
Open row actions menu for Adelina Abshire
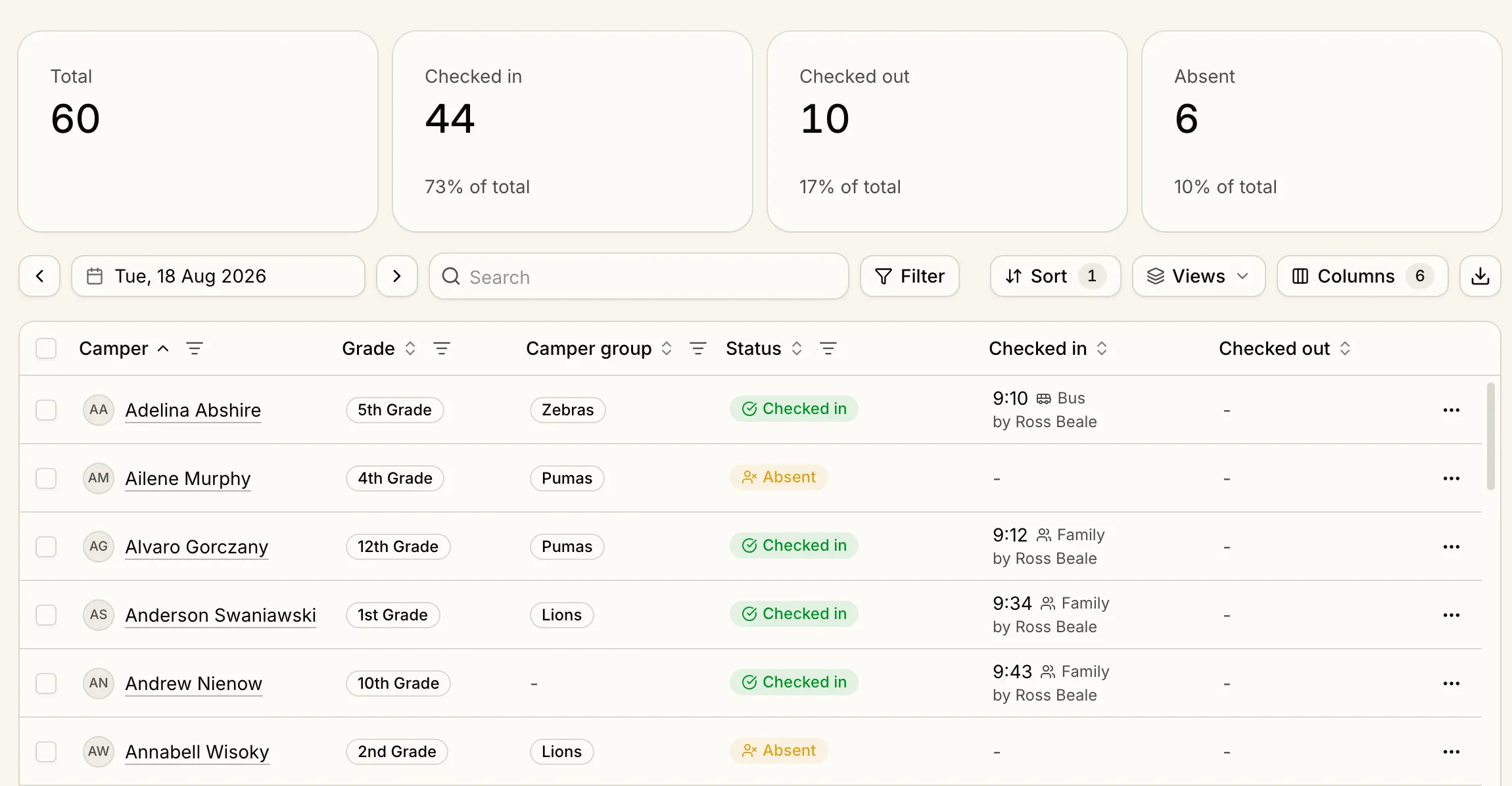1452,410
